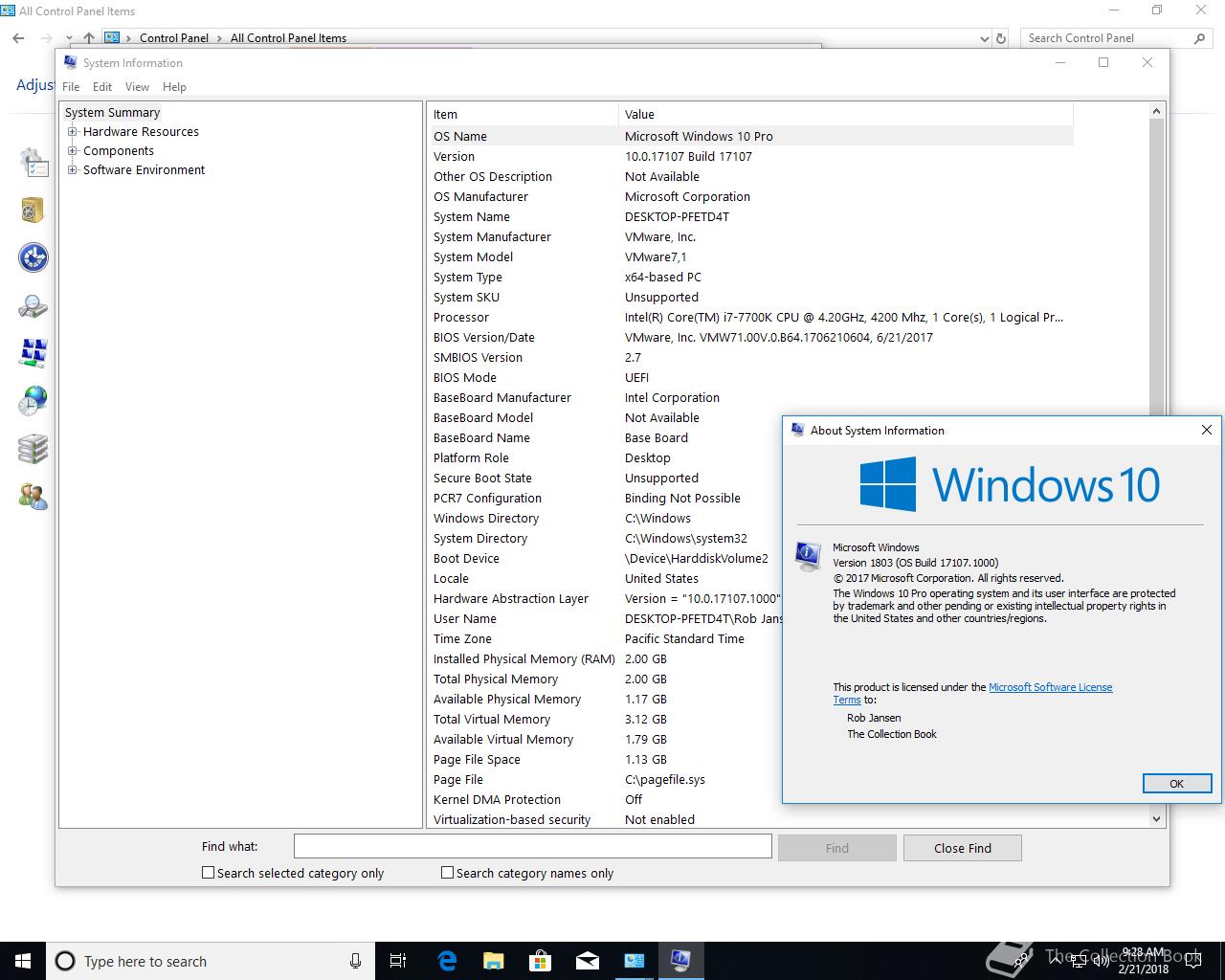Image resolution: width=1225 pixels, height=980 pixels.
Task: Open the Edit menu in System Information
Action: pos(102,87)
